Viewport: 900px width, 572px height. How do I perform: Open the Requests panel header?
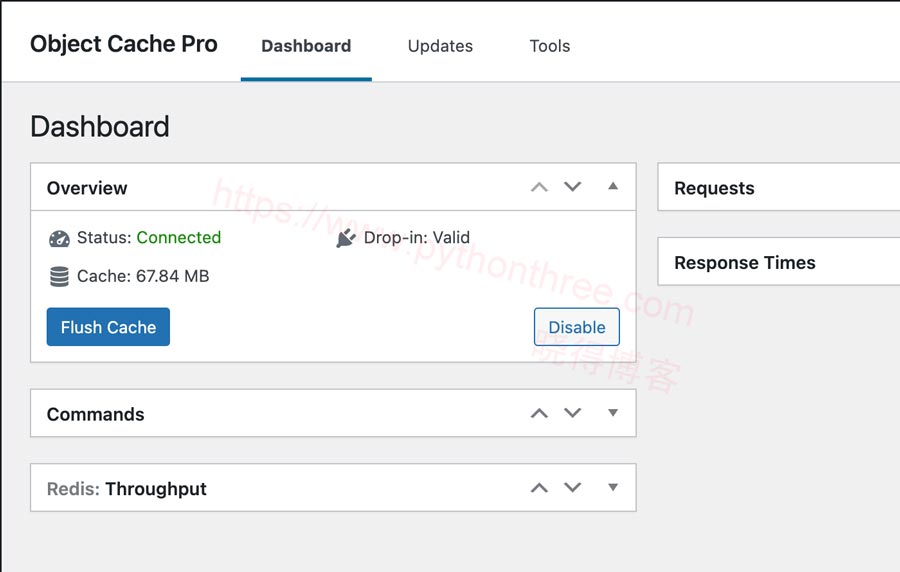778,188
